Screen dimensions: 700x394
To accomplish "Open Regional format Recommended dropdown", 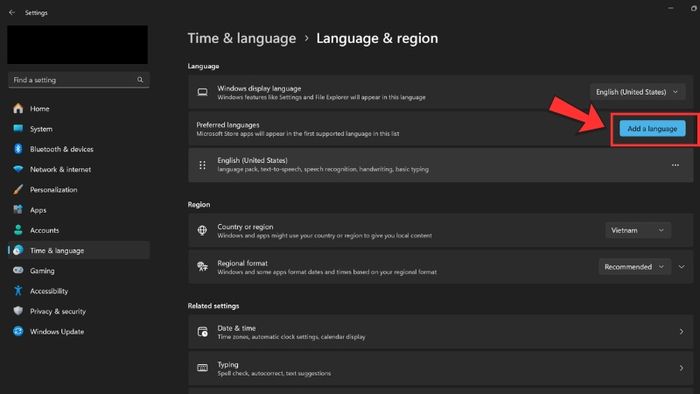I will (x=634, y=267).
